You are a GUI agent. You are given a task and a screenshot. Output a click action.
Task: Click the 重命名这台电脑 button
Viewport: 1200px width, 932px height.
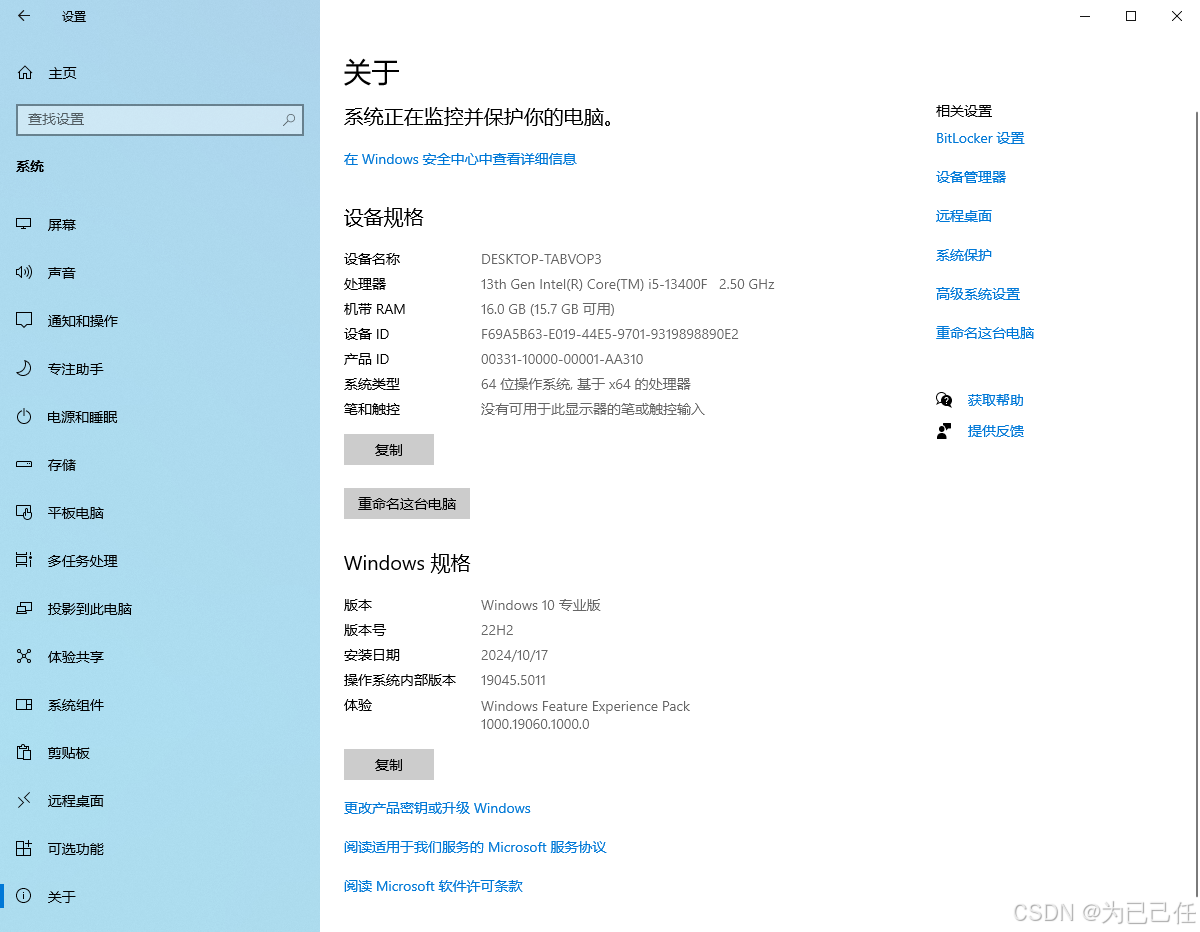pyautogui.click(x=407, y=504)
